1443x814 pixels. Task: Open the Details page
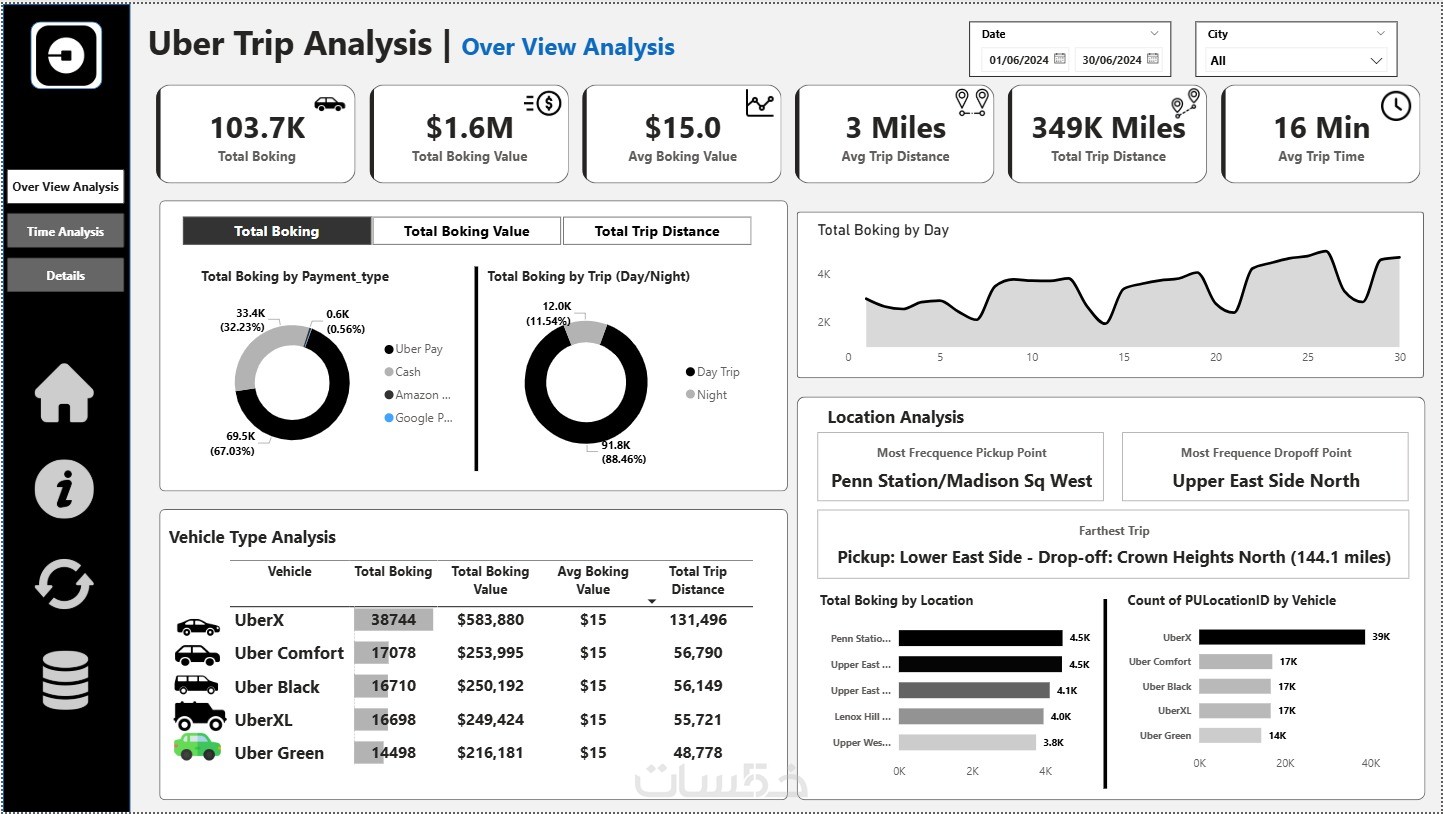66,275
